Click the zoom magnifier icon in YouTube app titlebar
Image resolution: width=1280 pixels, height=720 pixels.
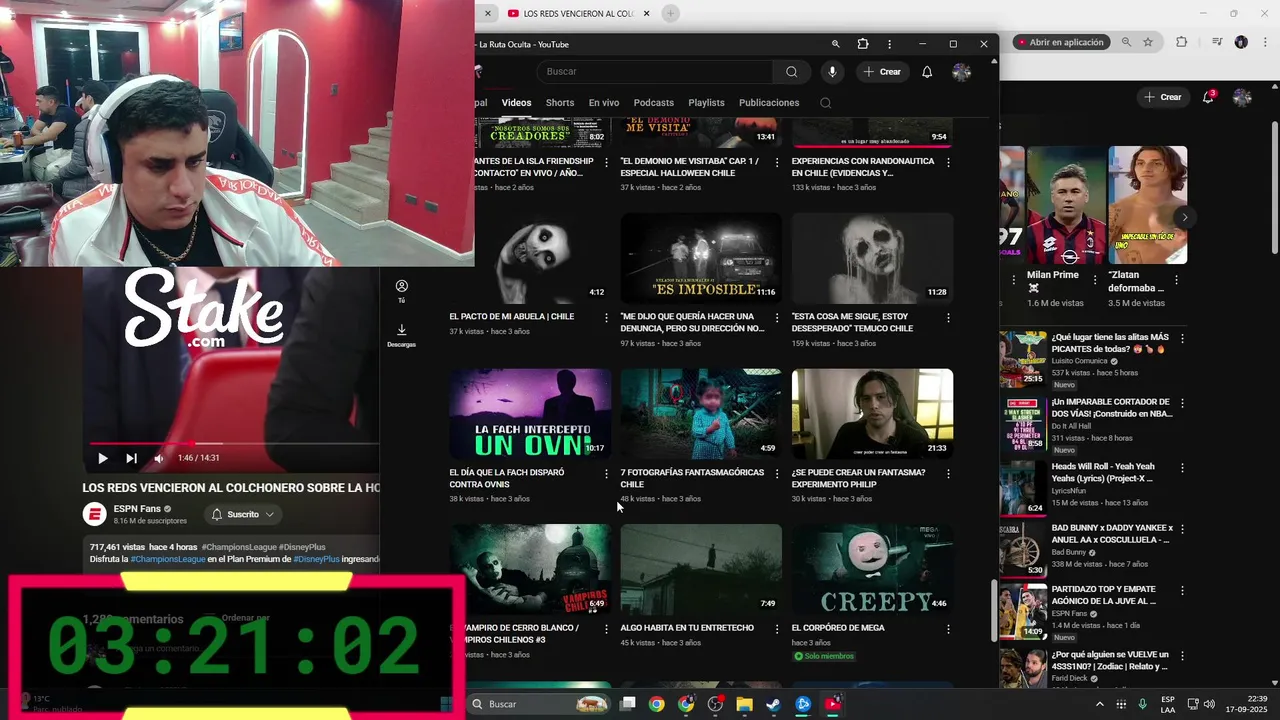click(x=835, y=44)
